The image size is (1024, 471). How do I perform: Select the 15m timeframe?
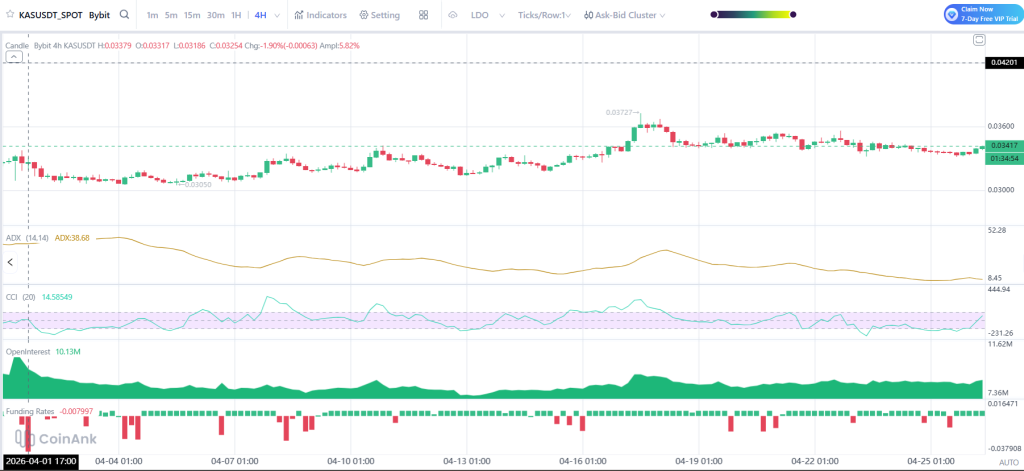click(x=192, y=15)
